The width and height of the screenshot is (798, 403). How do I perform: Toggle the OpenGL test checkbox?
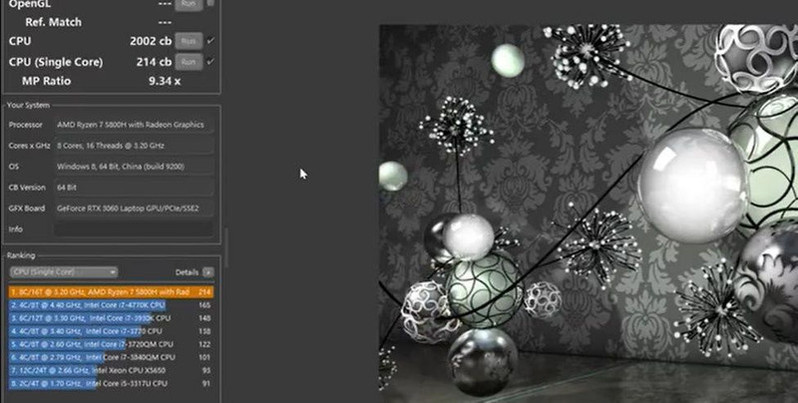point(210,4)
